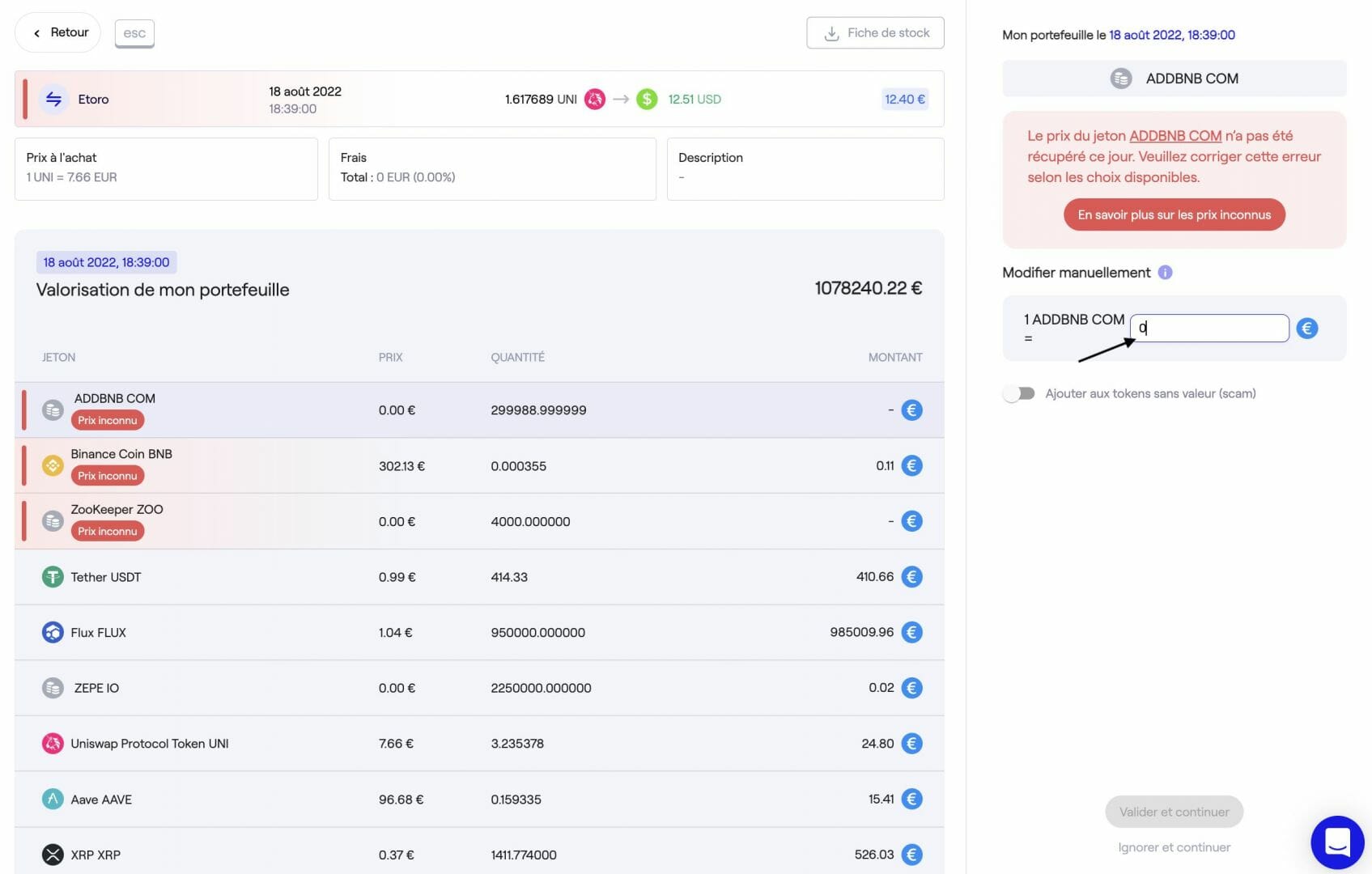Screen dimensions: 1372x874
Task: Focus the ADDBNB COM manual price input
Action: point(1209,328)
